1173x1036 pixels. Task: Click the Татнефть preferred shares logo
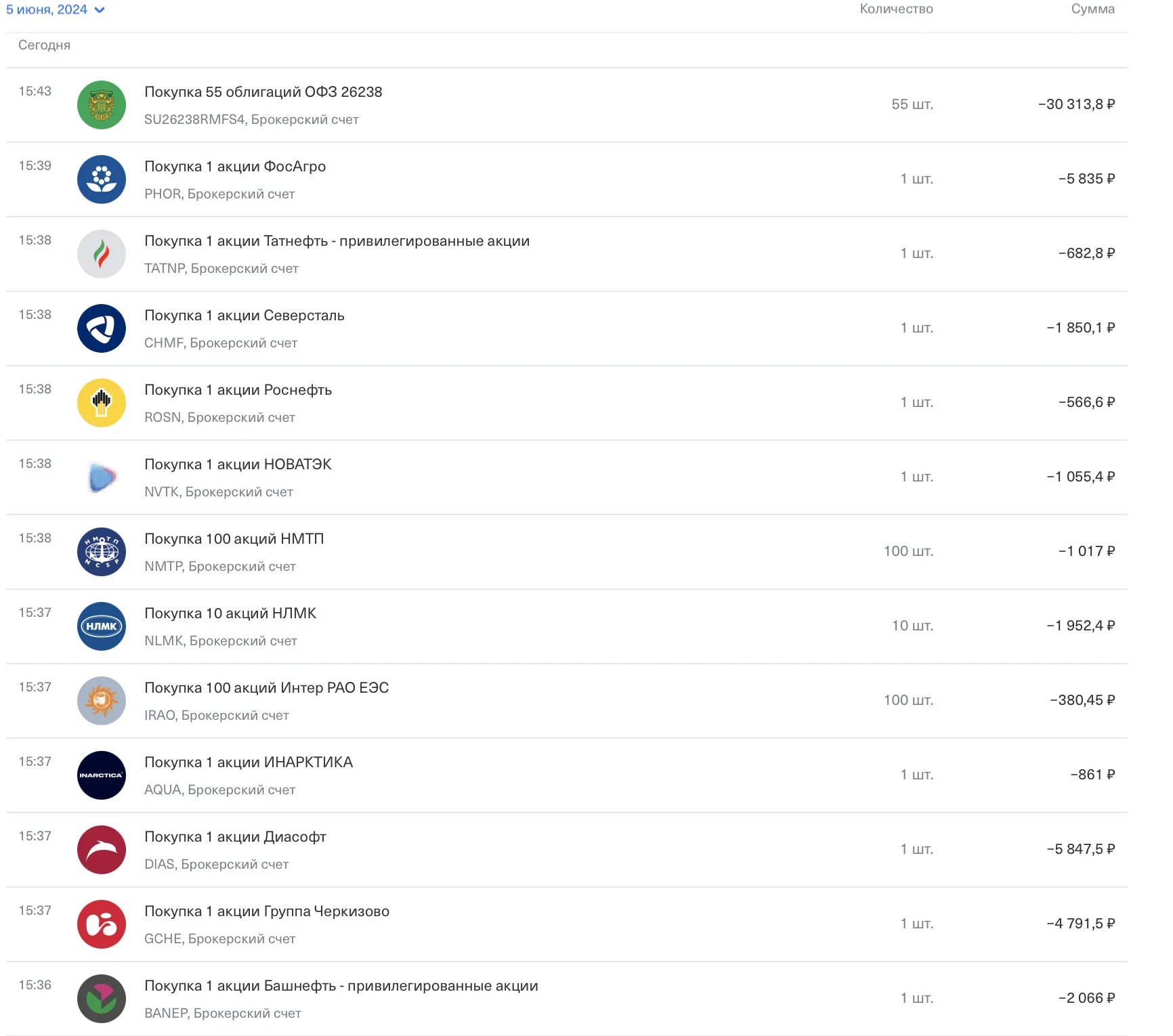[x=102, y=254]
